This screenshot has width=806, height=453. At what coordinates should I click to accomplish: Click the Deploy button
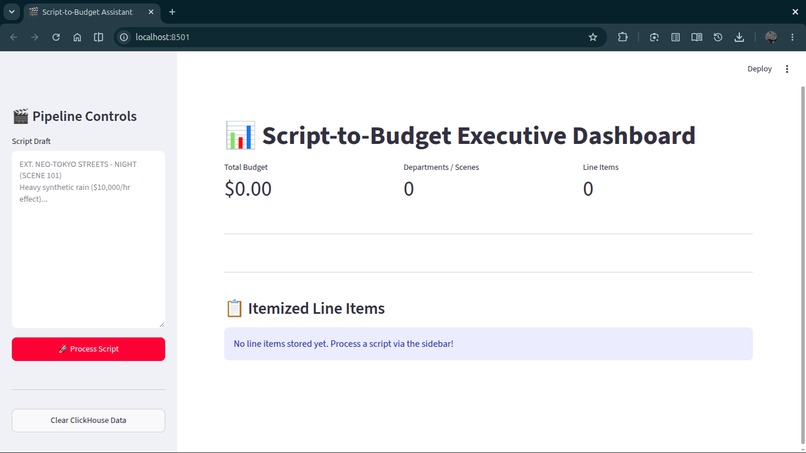[x=759, y=69]
